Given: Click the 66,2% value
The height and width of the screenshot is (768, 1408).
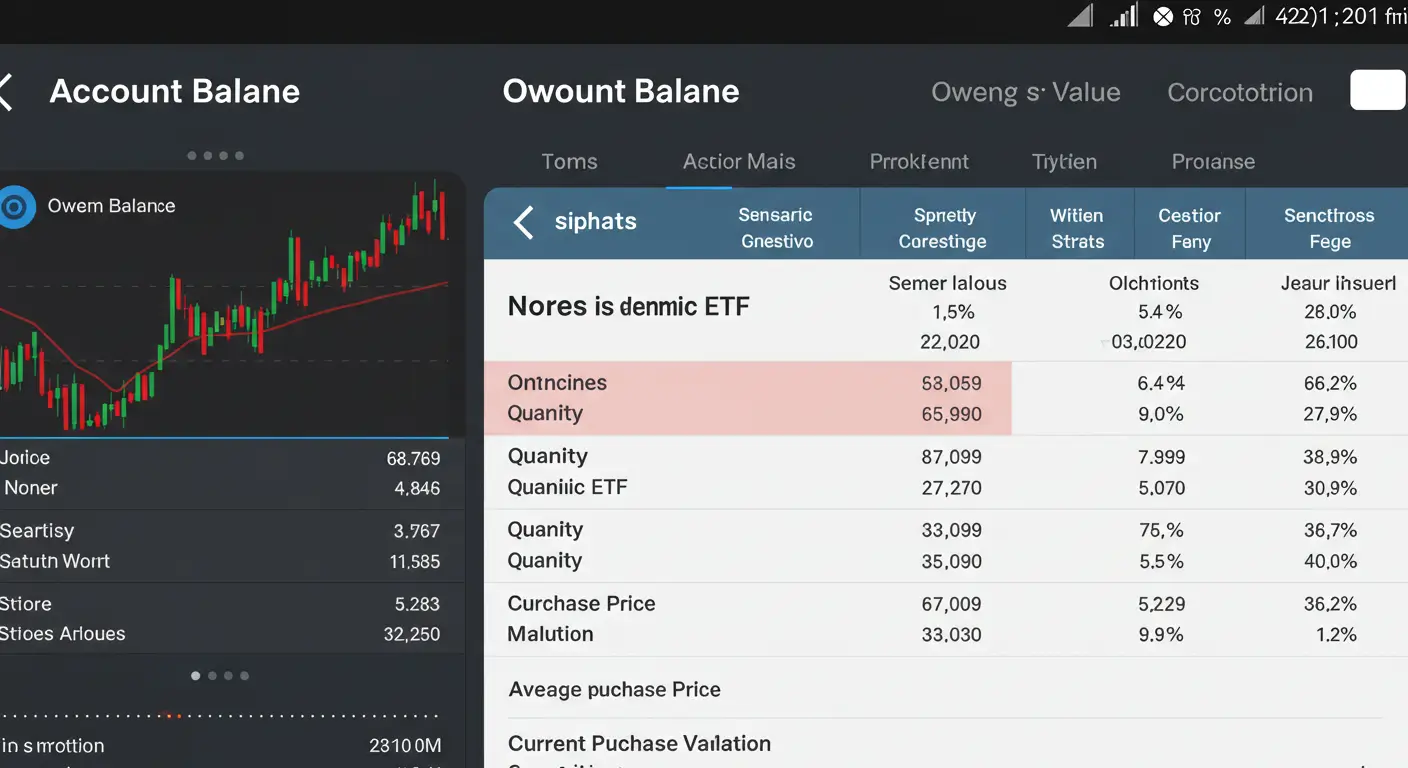Looking at the screenshot, I should point(1330,384).
